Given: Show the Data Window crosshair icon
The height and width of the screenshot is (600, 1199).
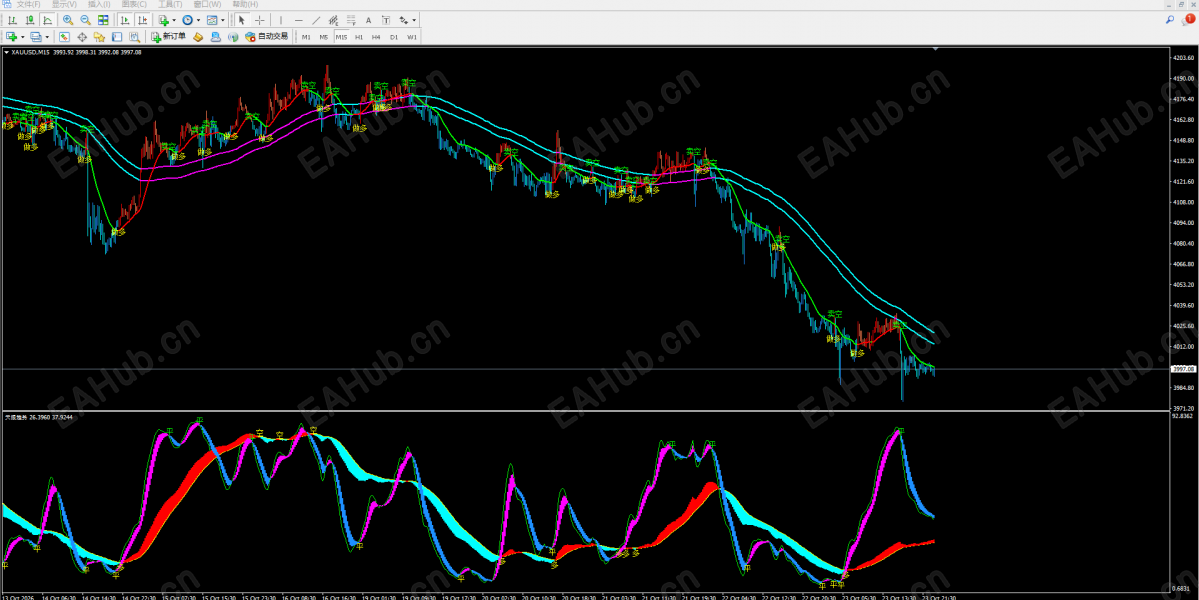Looking at the screenshot, I should pyautogui.click(x=82, y=37).
